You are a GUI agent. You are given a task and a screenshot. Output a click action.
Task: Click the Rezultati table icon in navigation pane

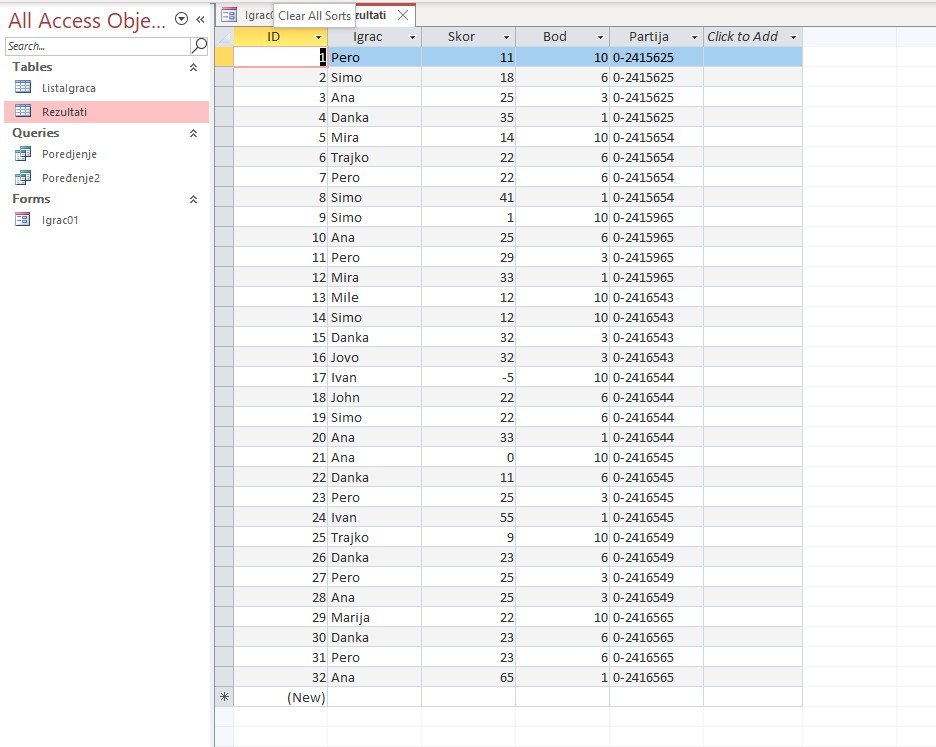point(23,111)
